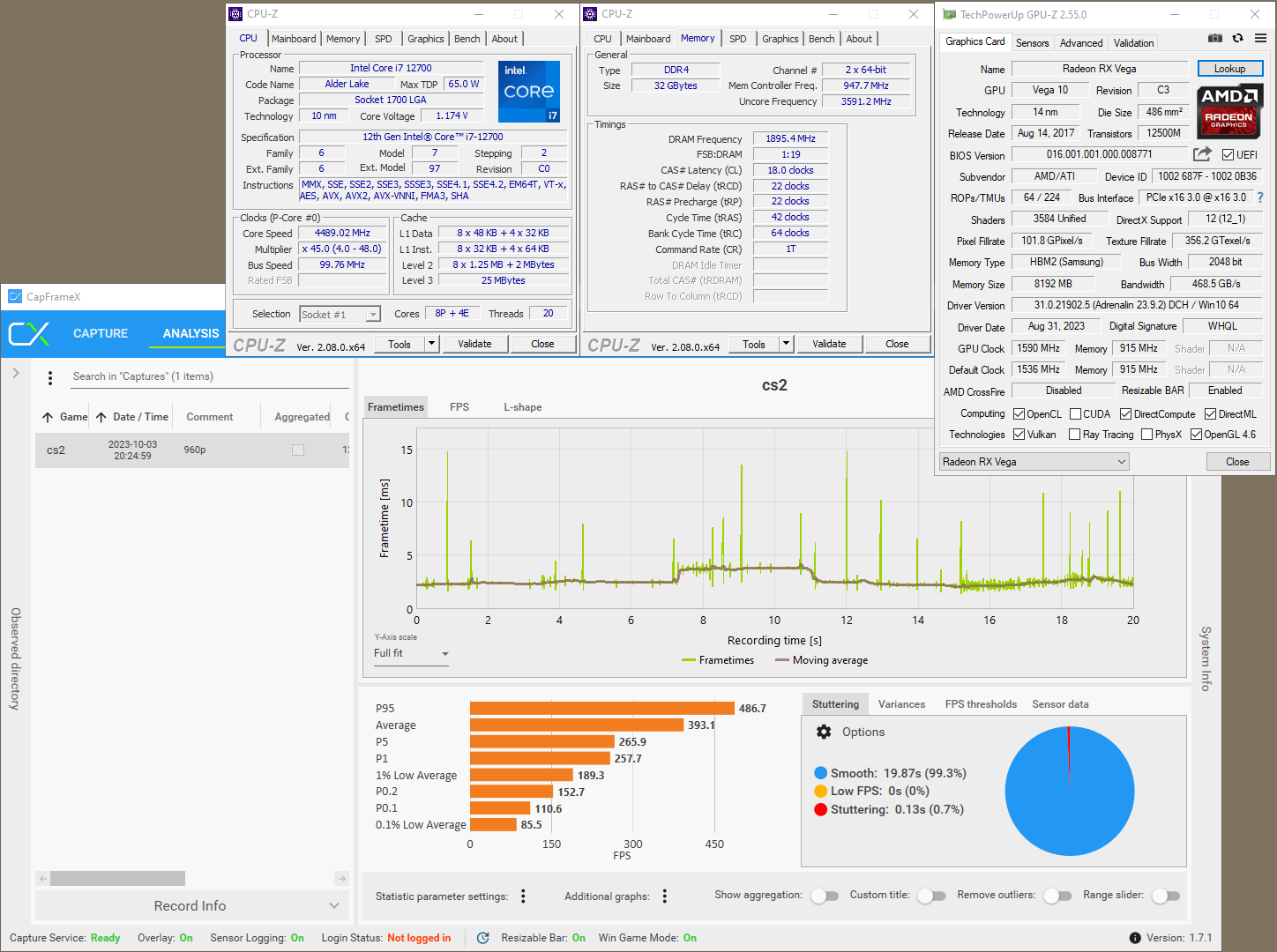Open the Bench tab in CPU-Z CPU window
The image size is (1277, 952).
[467, 39]
